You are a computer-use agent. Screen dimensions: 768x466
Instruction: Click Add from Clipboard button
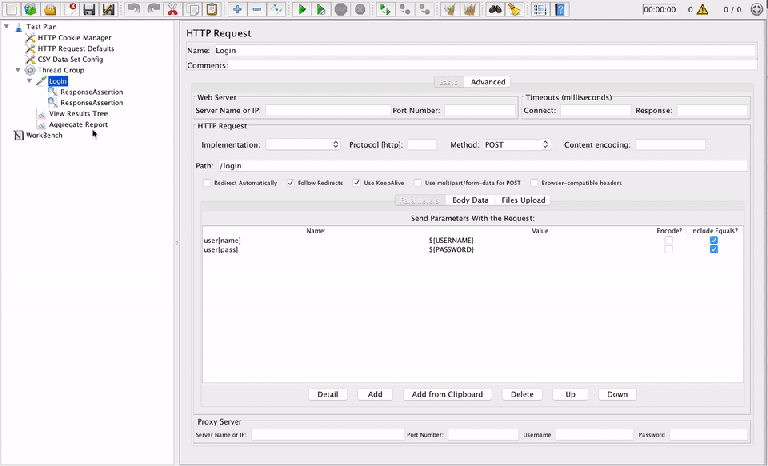tap(447, 394)
